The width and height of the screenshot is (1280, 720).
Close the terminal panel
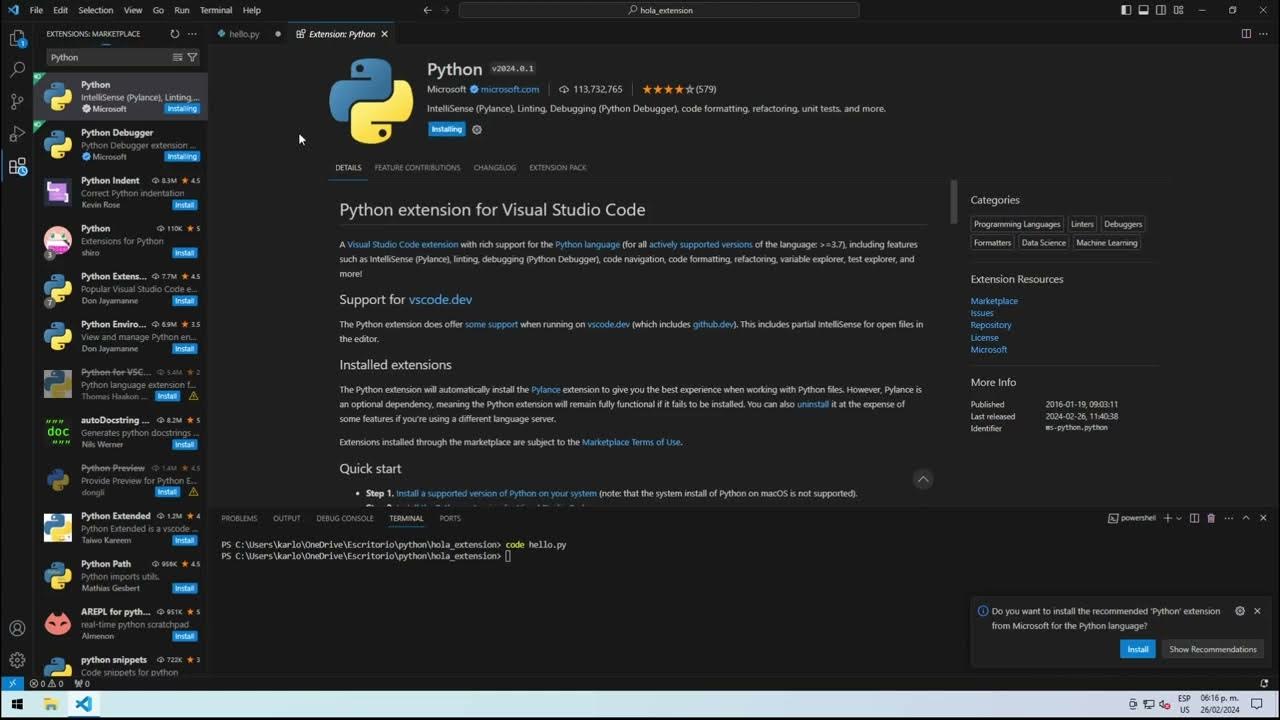1264,518
